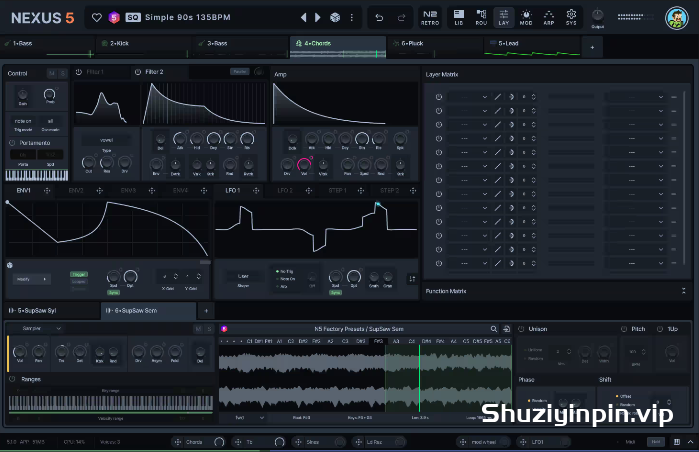Open the MOD modulation view
Viewport: 699px width, 452px height.
tap(526, 17)
